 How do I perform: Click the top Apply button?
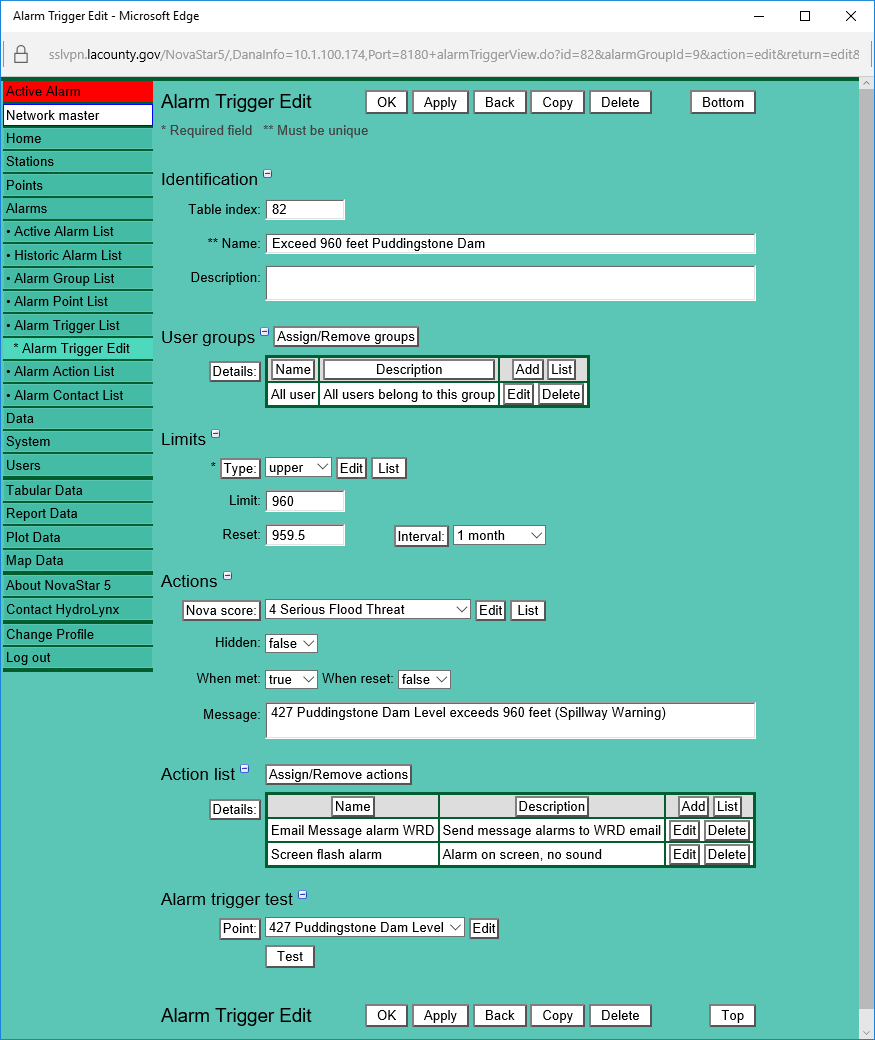pyautogui.click(x=440, y=102)
